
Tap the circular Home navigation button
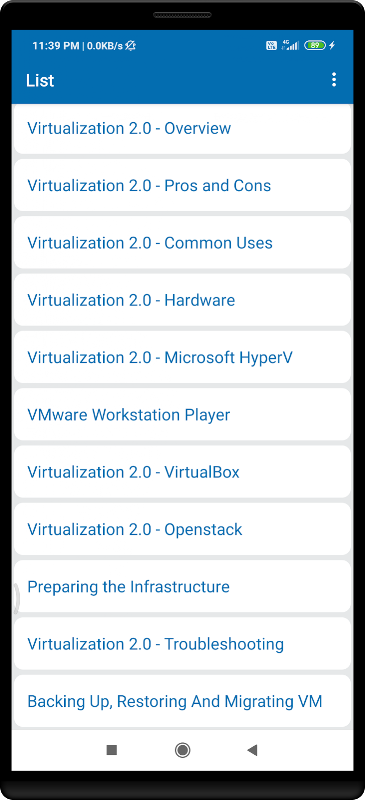click(x=182, y=749)
